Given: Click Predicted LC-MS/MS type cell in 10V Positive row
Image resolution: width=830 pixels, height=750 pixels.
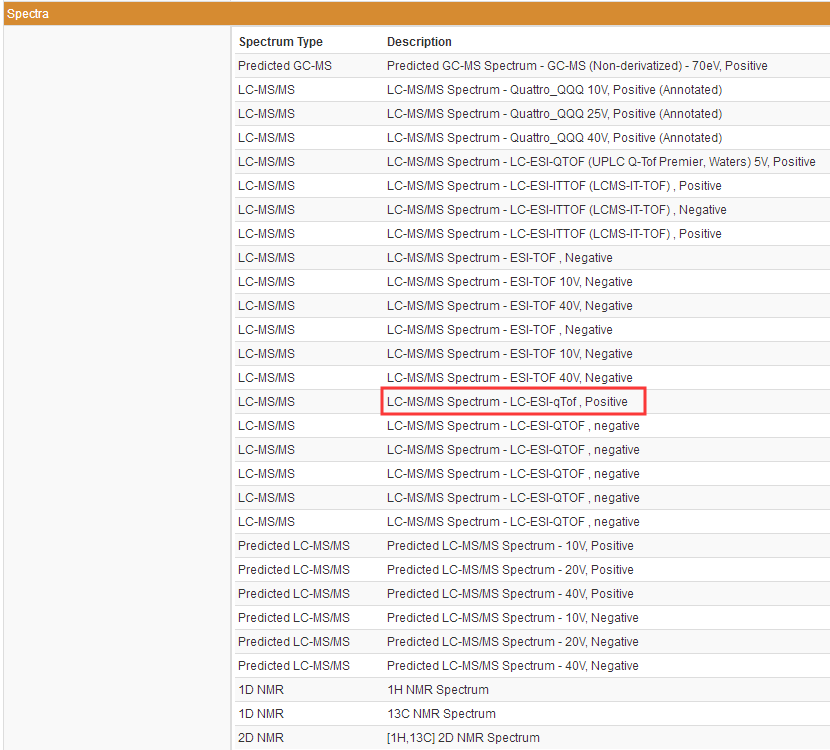Looking at the screenshot, I should pos(294,546).
